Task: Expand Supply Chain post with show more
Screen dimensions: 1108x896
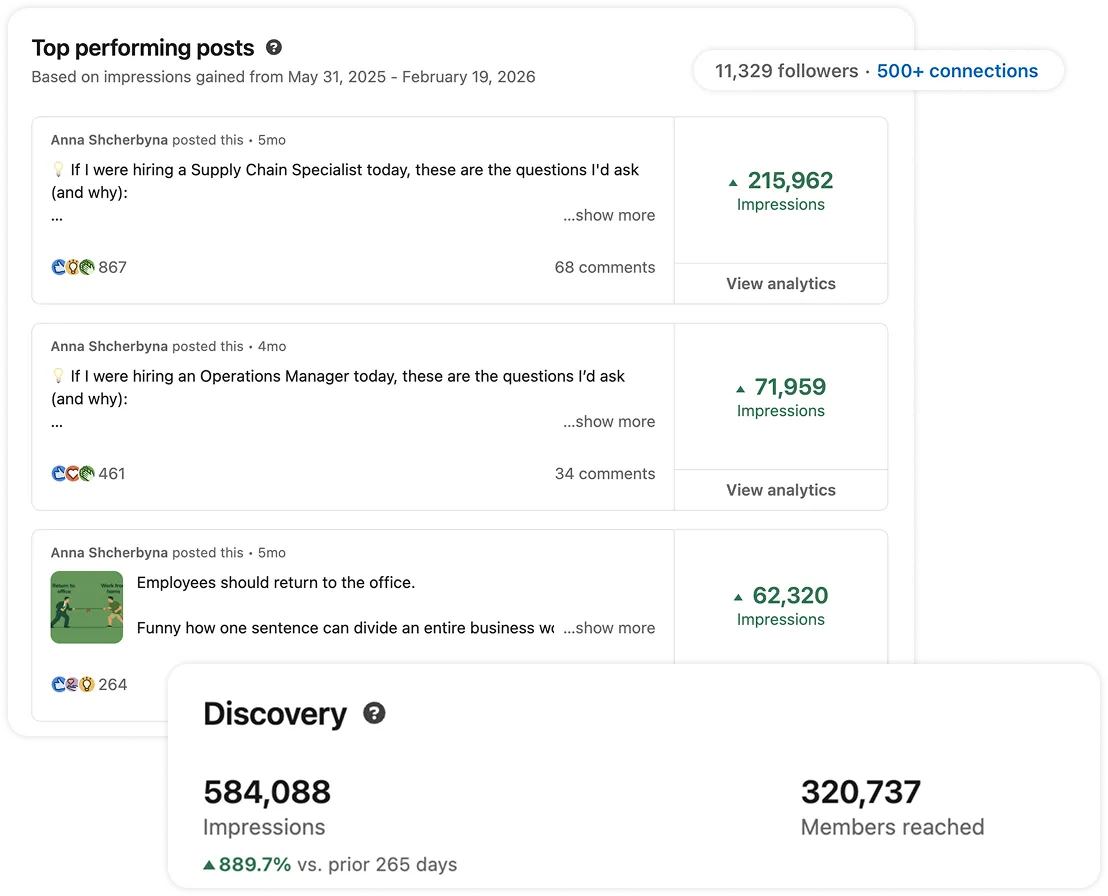Action: (x=609, y=215)
